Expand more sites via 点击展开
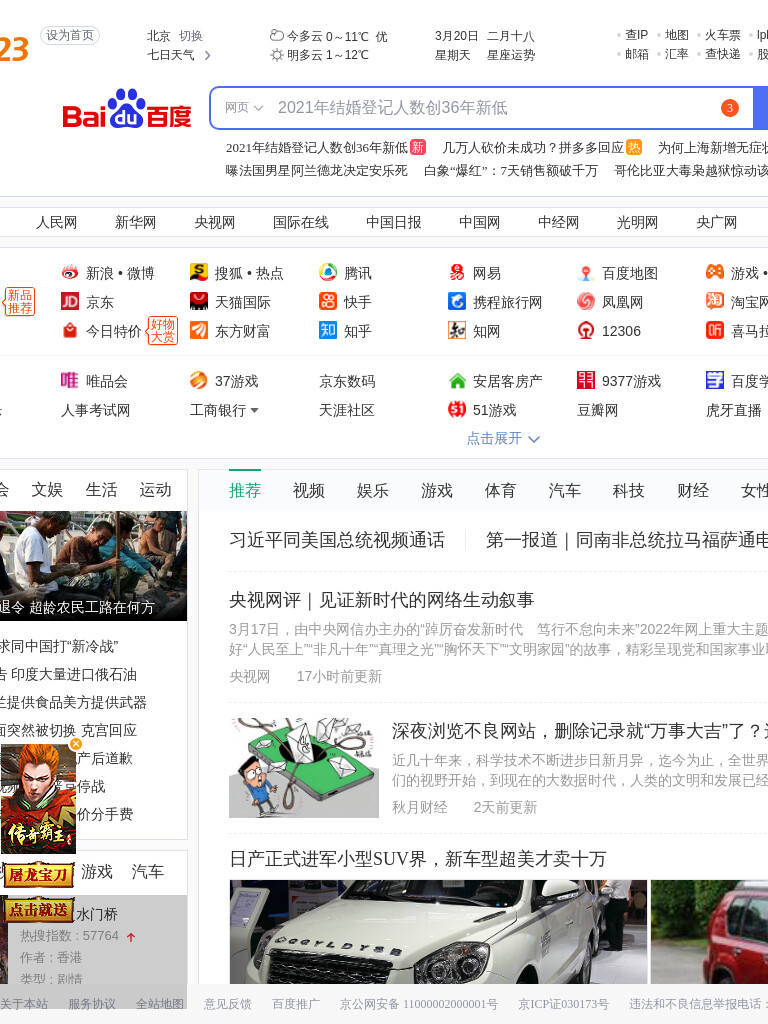 tap(503, 438)
